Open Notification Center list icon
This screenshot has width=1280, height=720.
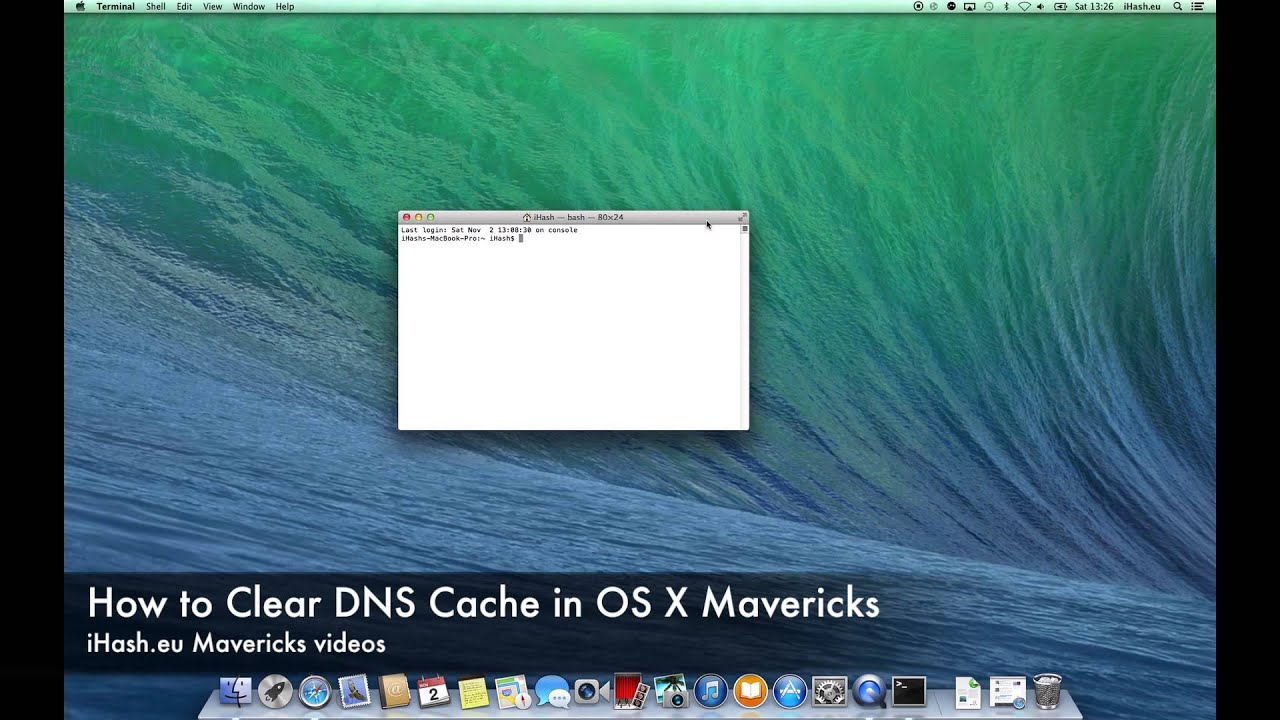point(1198,6)
